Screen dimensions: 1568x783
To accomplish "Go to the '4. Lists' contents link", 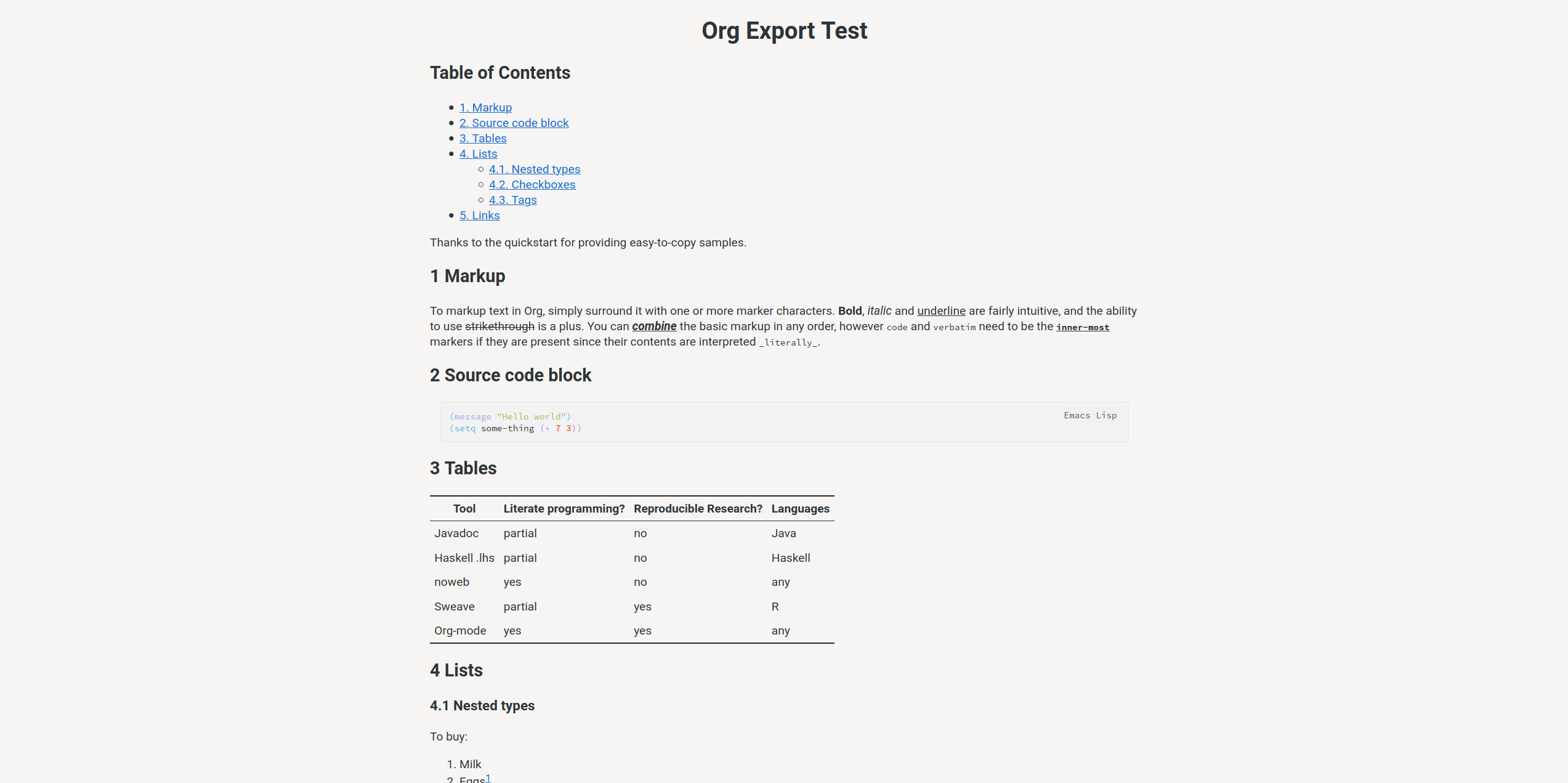I will click(x=478, y=154).
